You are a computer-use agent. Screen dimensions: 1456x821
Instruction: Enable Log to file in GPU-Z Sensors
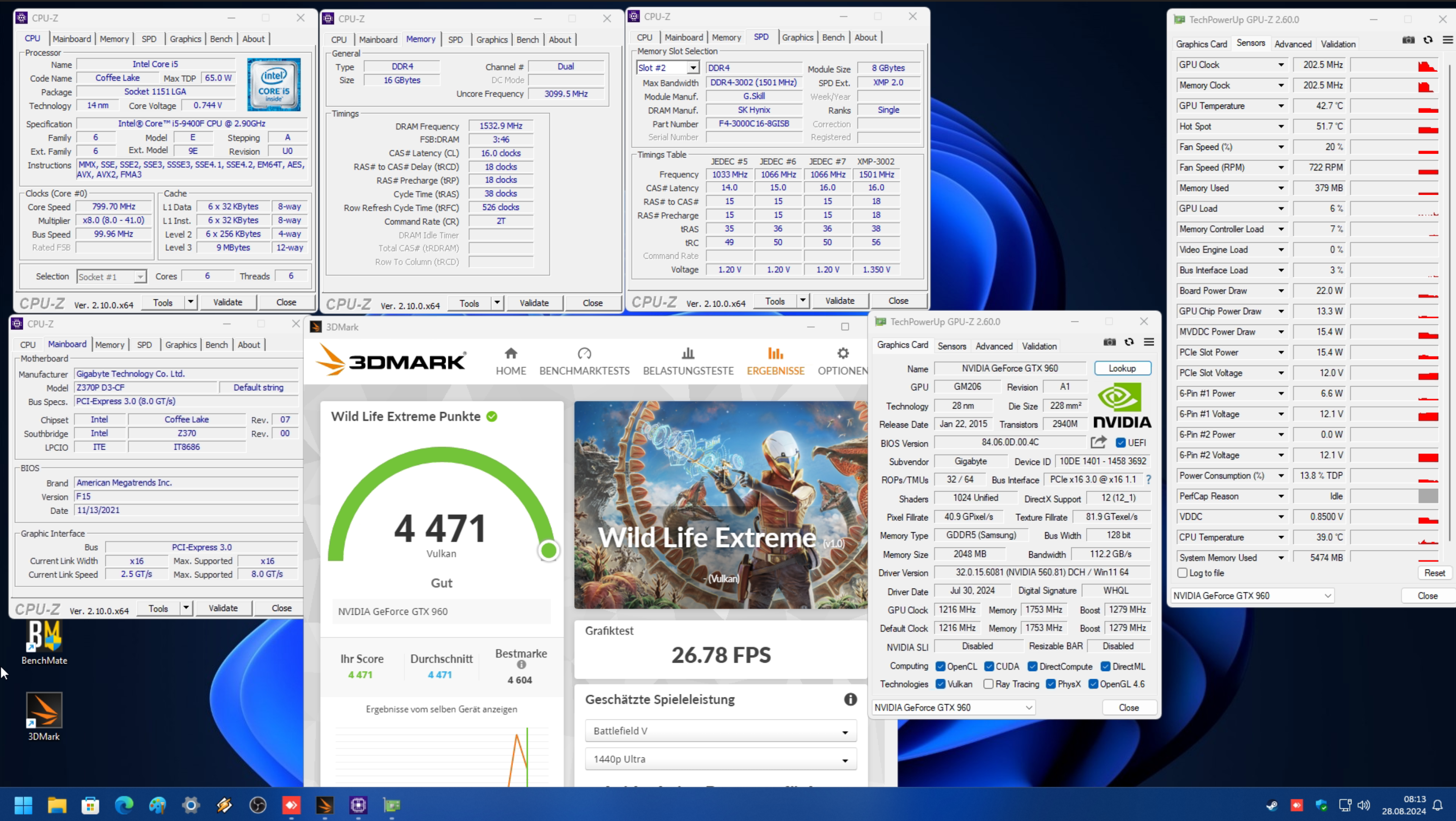(x=1183, y=573)
